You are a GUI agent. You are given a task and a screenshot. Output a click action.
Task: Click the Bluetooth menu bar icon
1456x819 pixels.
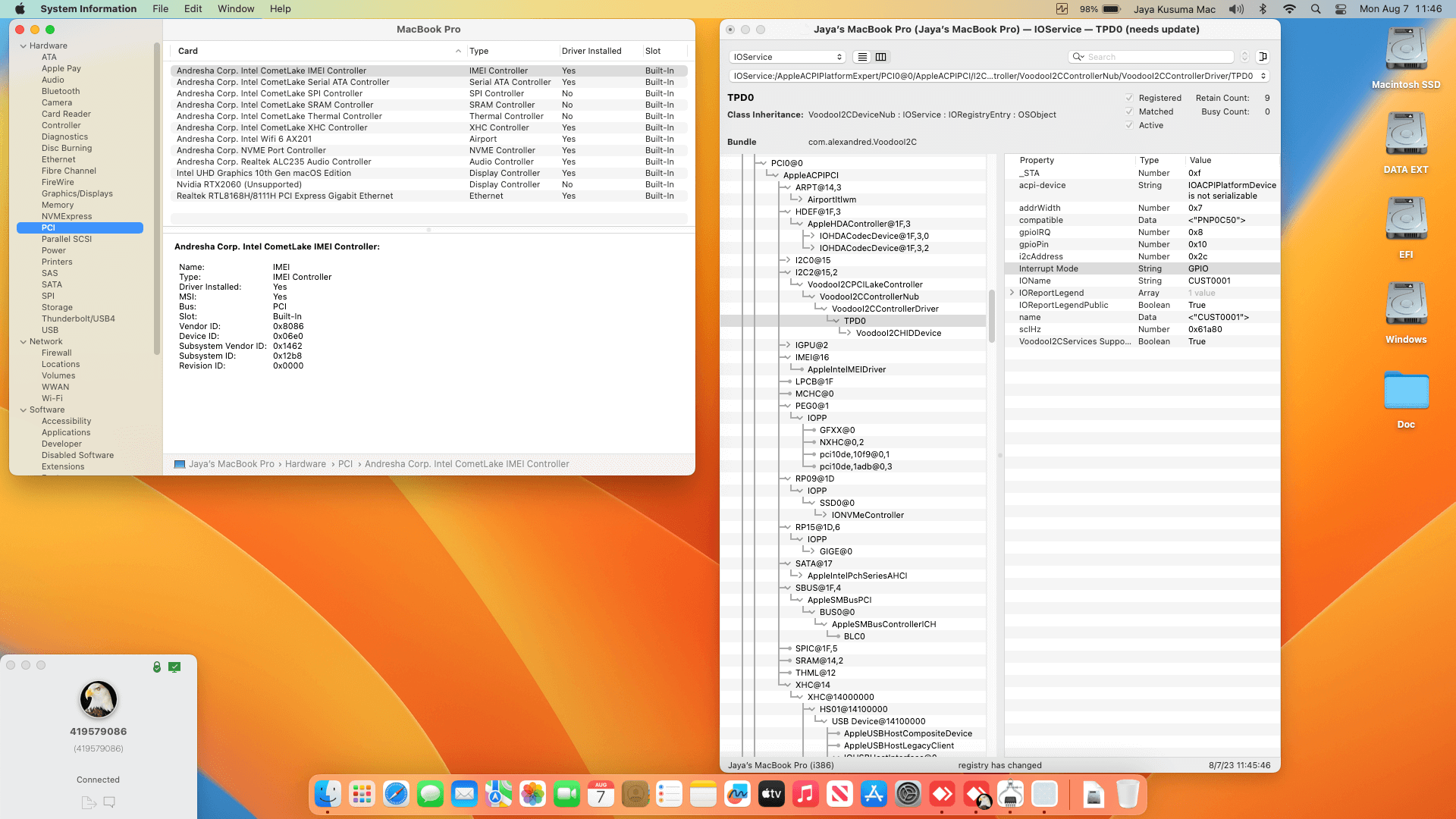click(x=1263, y=9)
